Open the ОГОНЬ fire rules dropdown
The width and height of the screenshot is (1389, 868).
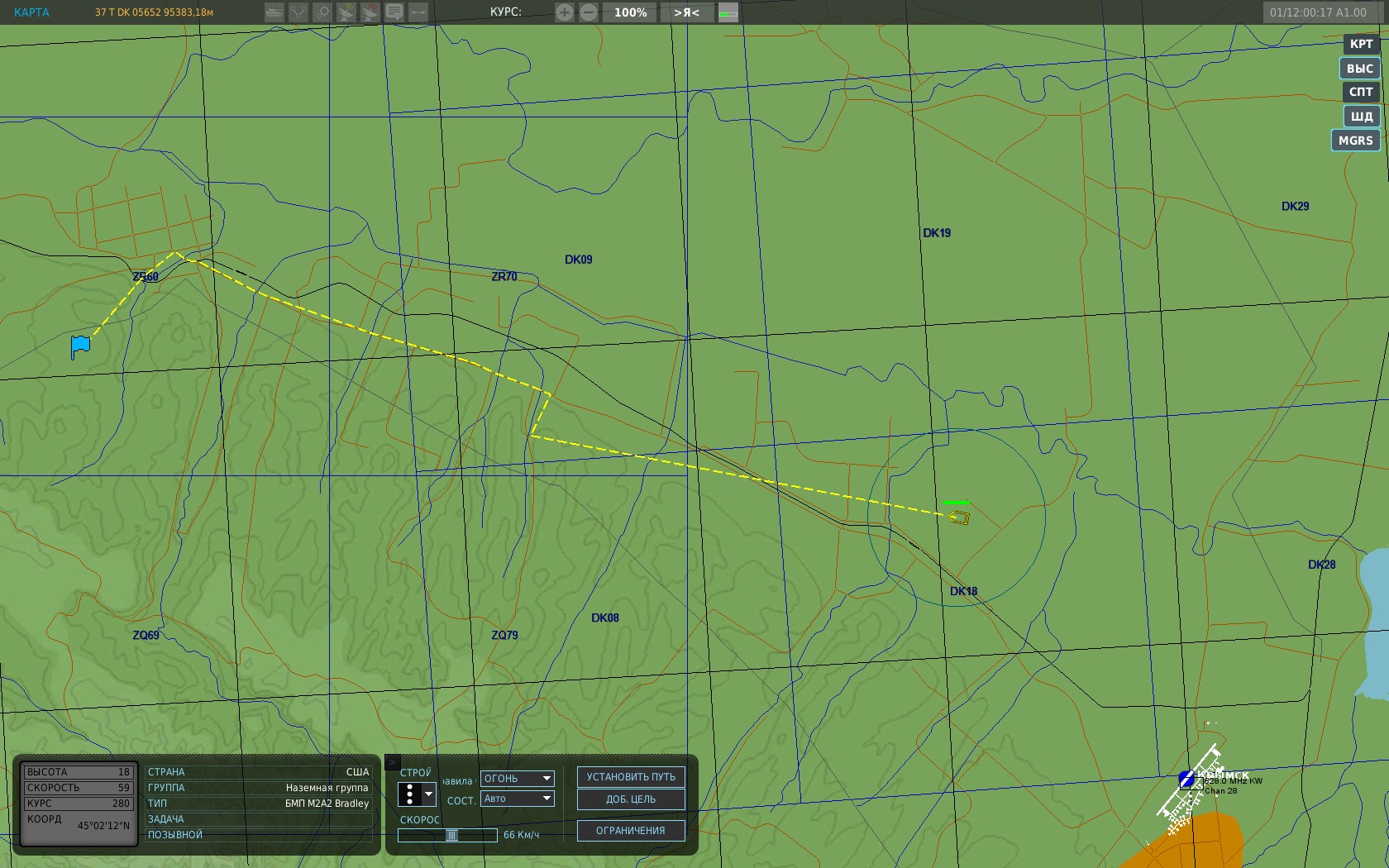pyautogui.click(x=518, y=779)
